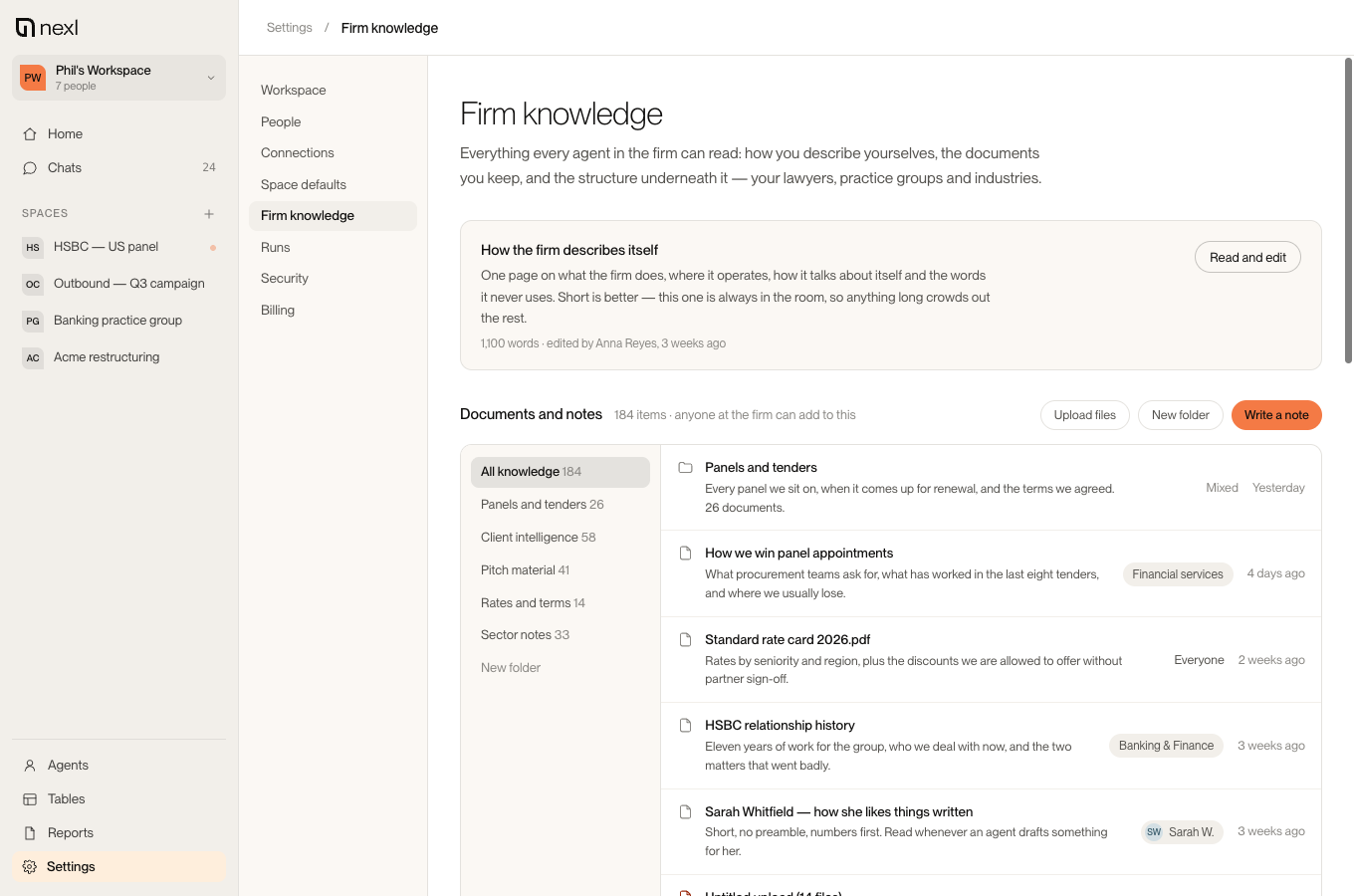
Task: Open the Reports document icon
Action: (x=30, y=833)
